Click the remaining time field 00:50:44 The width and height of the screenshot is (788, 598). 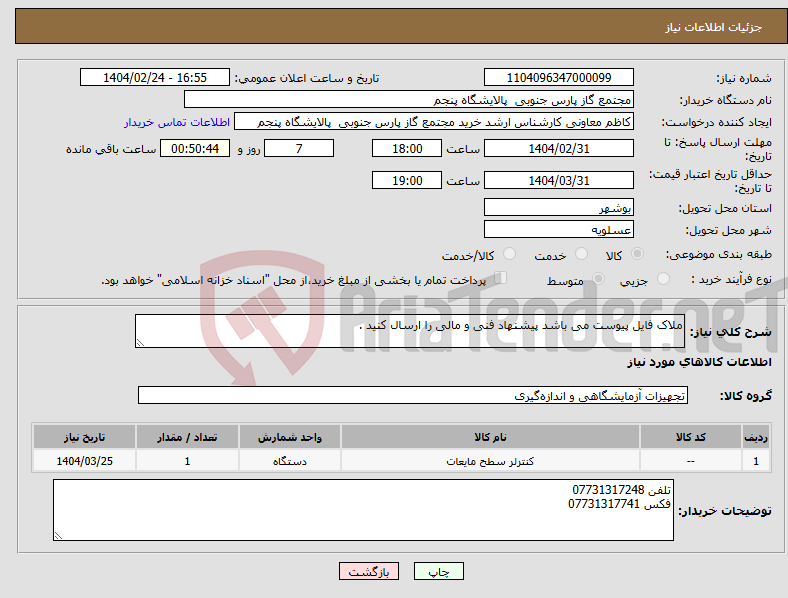tap(195, 149)
